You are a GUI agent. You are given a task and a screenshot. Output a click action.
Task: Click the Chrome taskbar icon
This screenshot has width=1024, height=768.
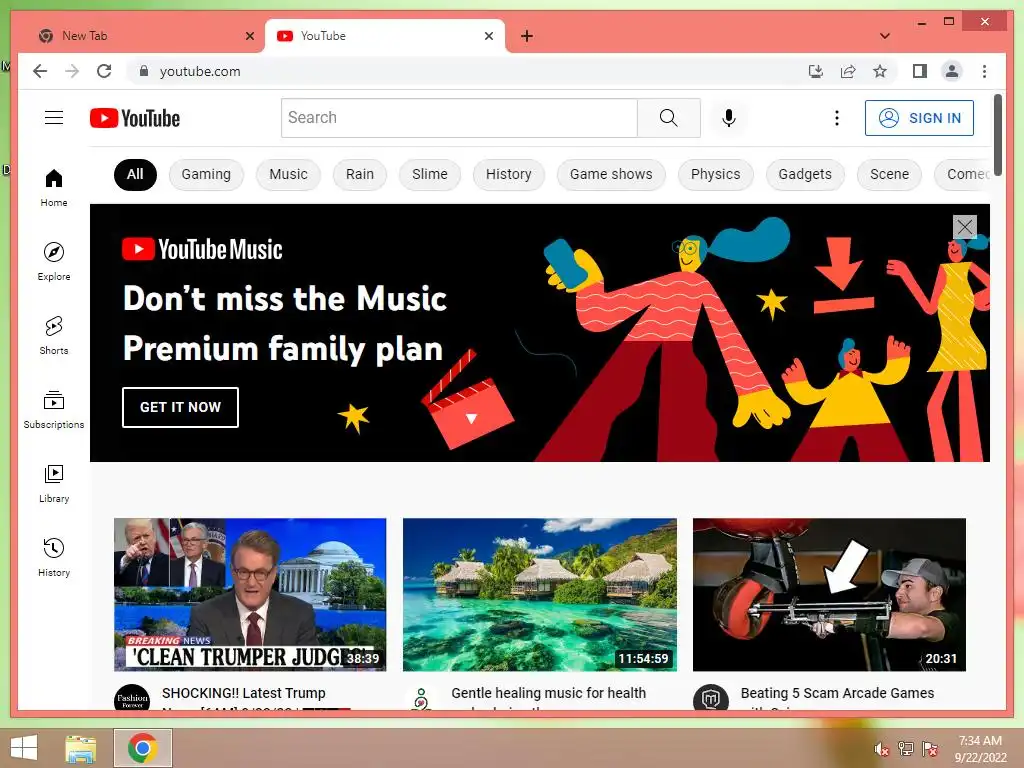tap(143, 748)
